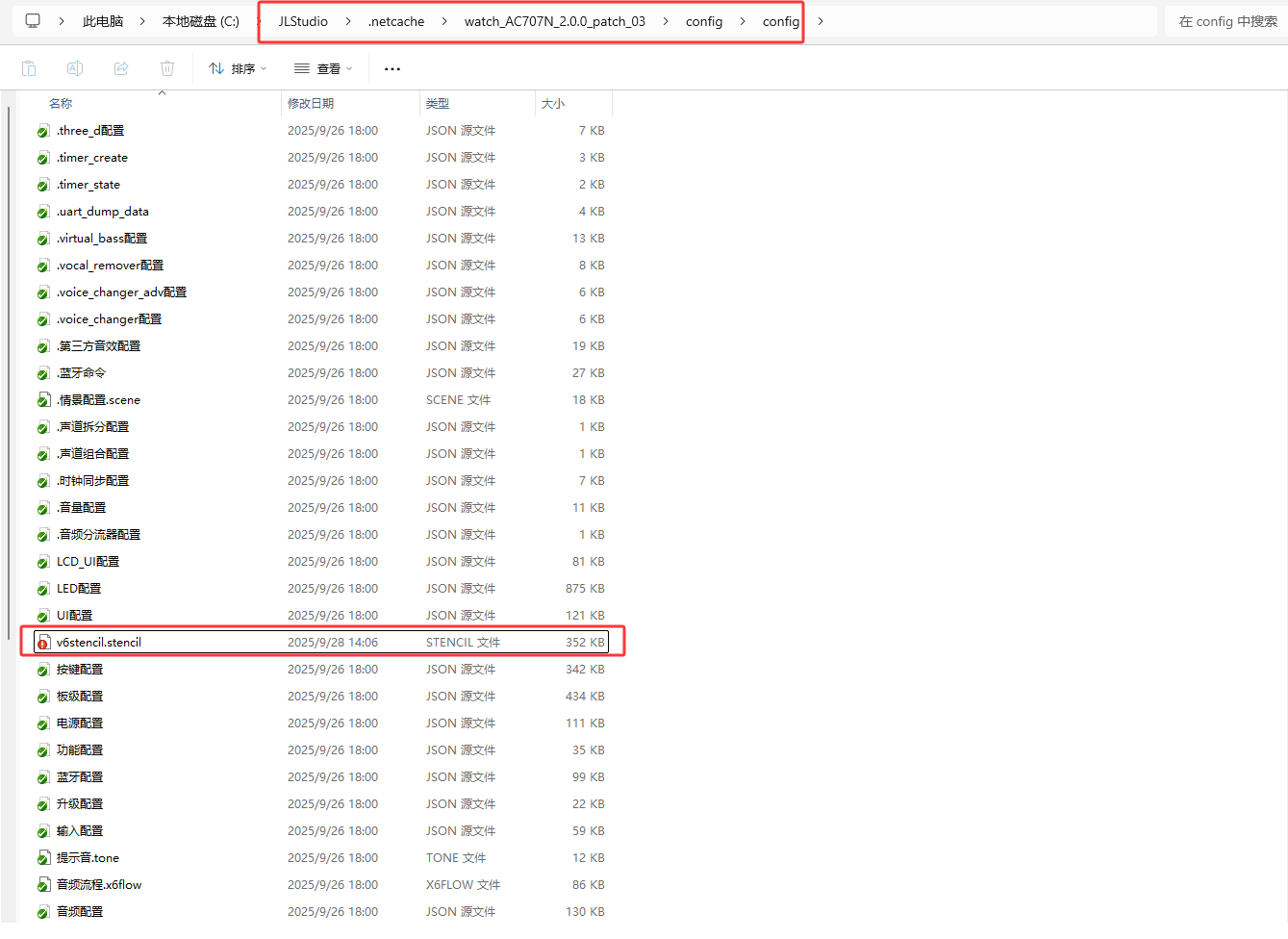
Task: Select the file named .第三方音效配置
Action: [98, 346]
